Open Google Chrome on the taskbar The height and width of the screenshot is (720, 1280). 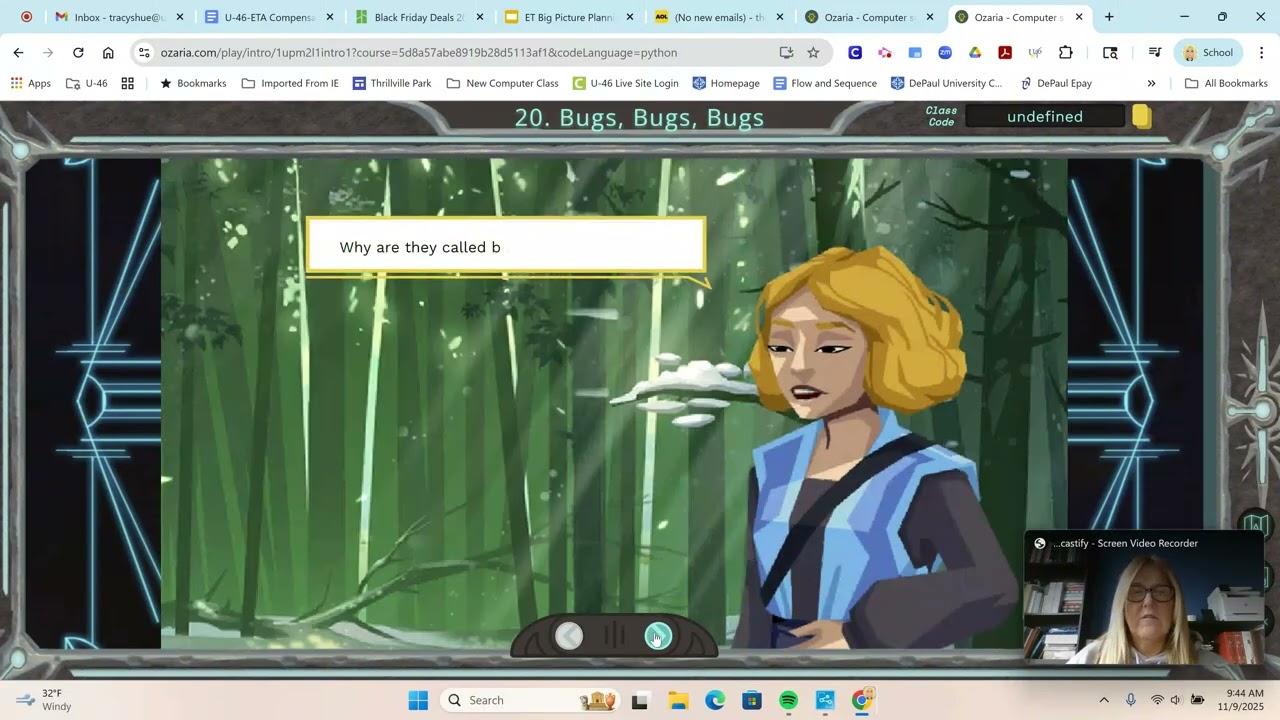pyautogui.click(x=862, y=700)
